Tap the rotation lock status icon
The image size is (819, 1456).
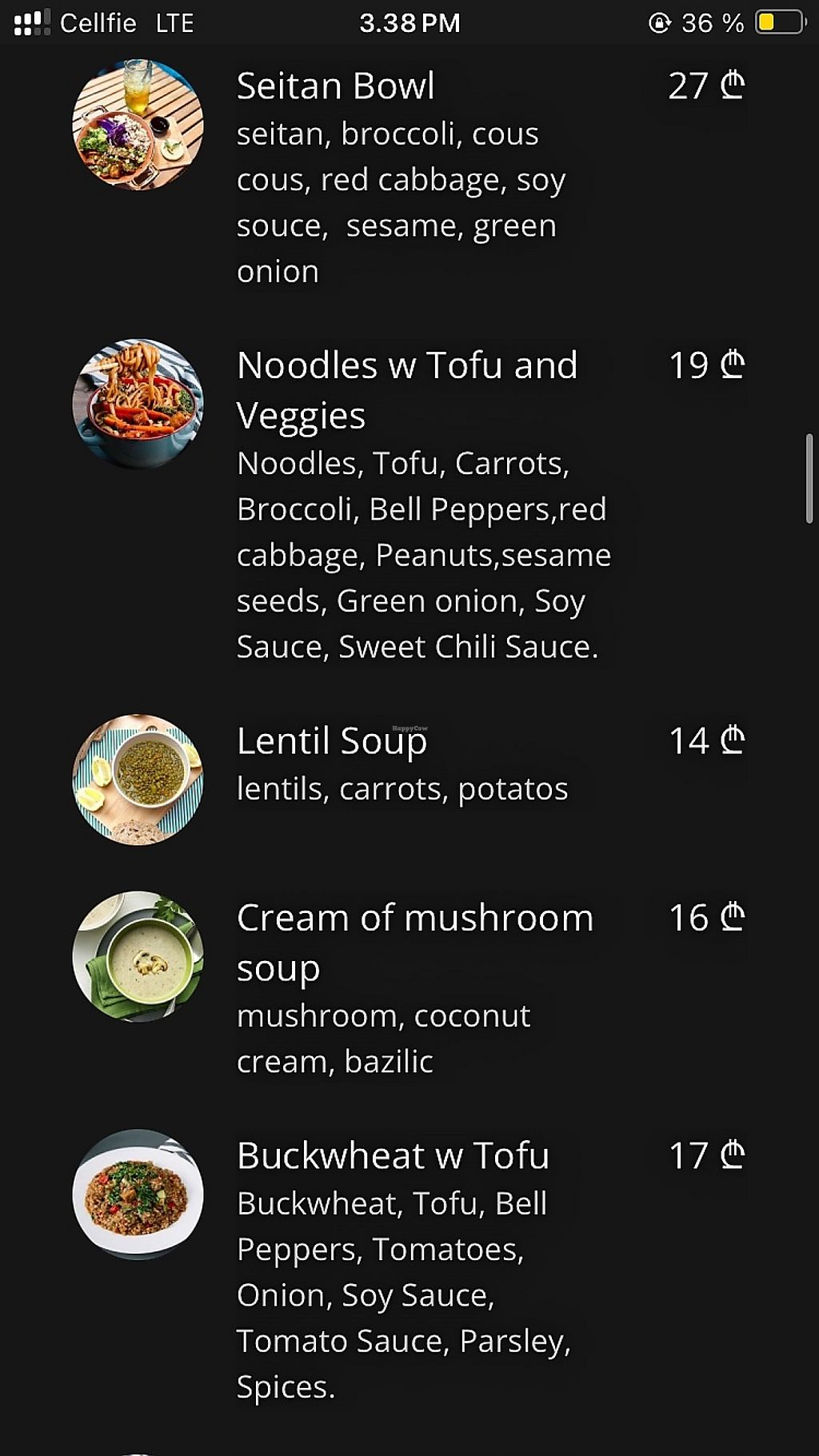(x=659, y=22)
